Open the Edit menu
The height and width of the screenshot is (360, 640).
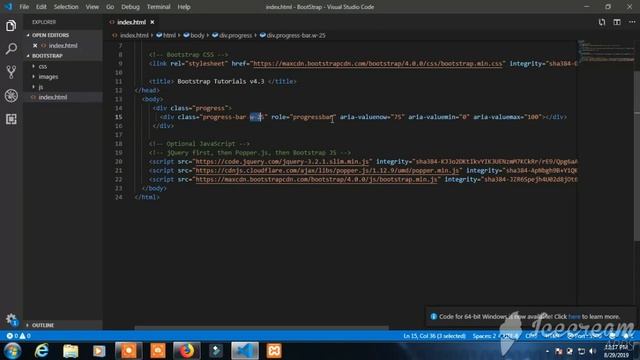41,7
